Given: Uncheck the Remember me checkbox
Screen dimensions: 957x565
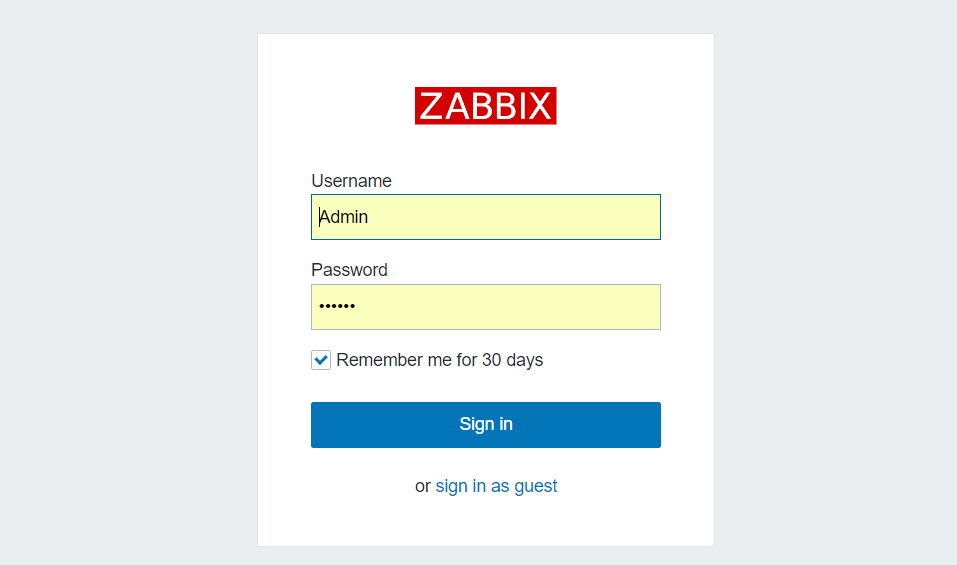Looking at the screenshot, I should 321,360.
